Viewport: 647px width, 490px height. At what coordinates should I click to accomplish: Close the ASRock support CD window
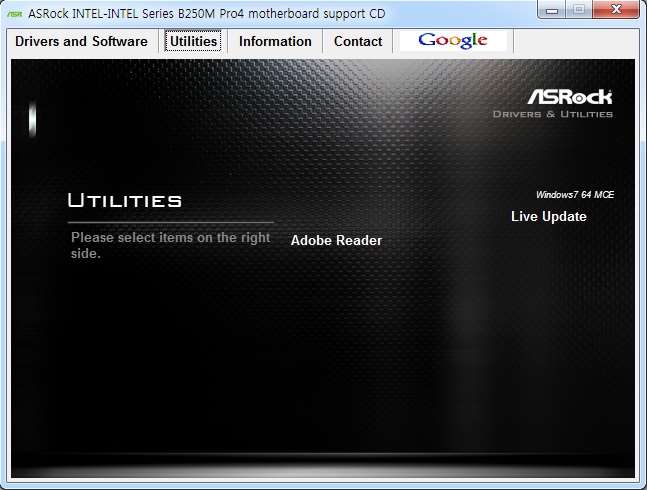(x=616, y=10)
